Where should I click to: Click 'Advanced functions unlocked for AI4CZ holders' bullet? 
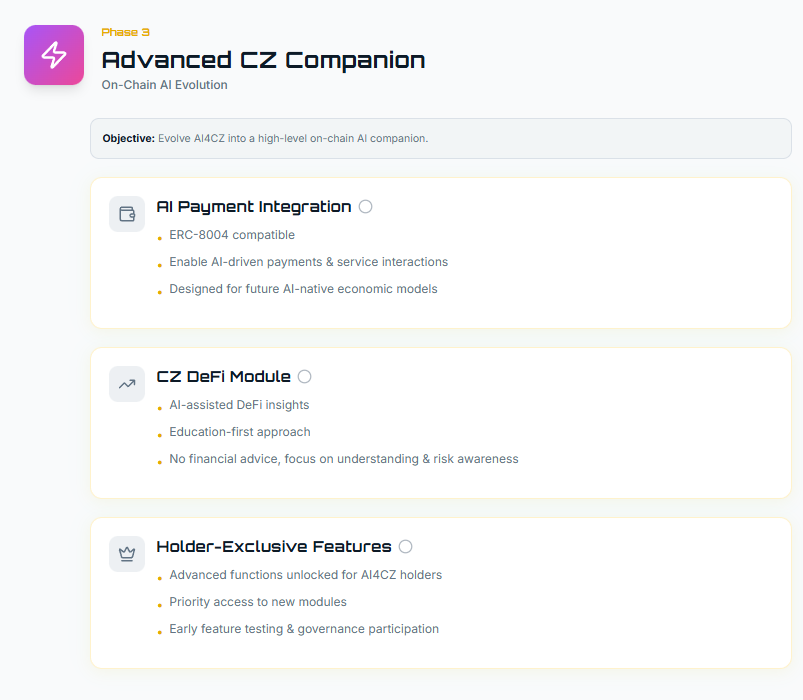coord(306,575)
